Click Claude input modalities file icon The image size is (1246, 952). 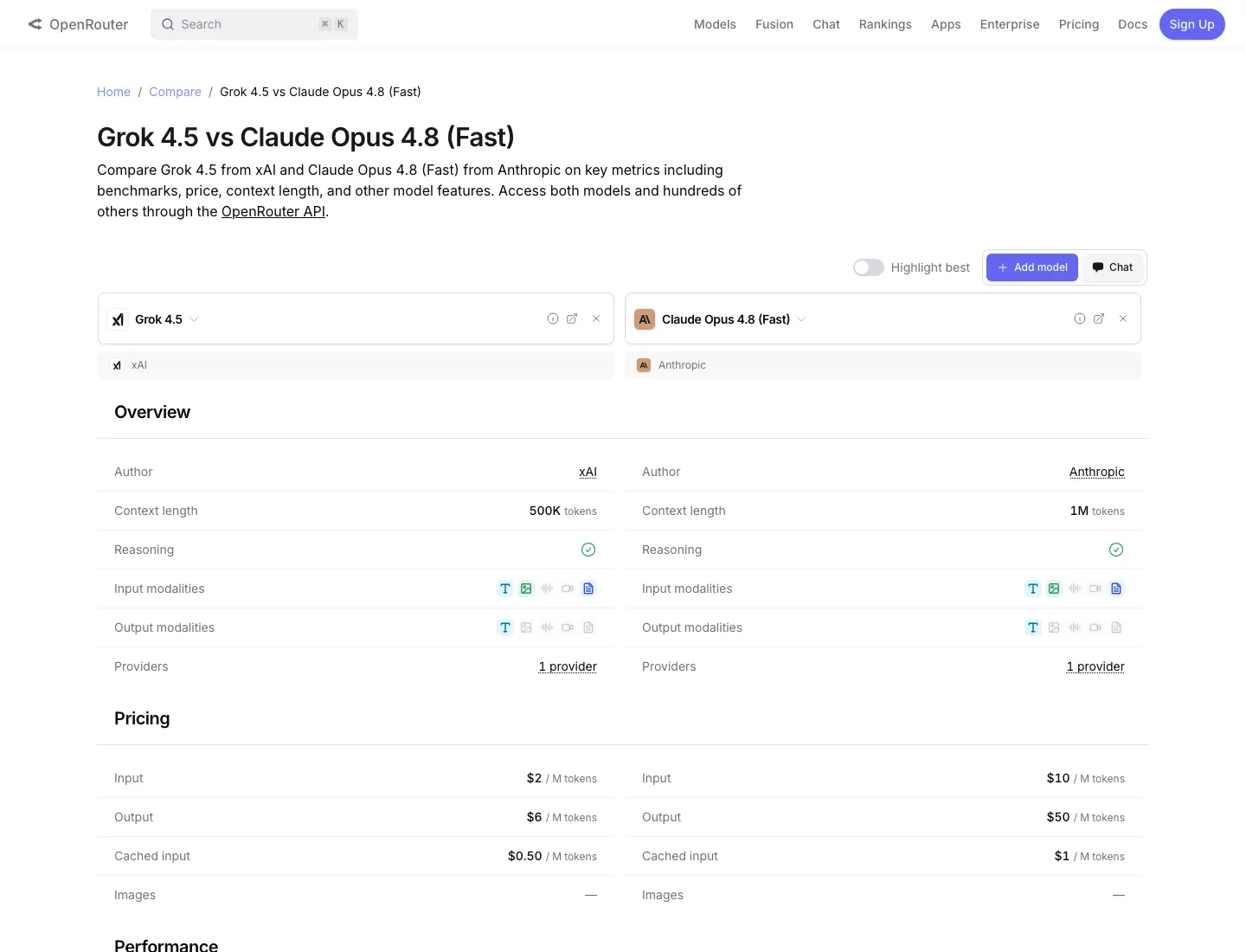1116,589
